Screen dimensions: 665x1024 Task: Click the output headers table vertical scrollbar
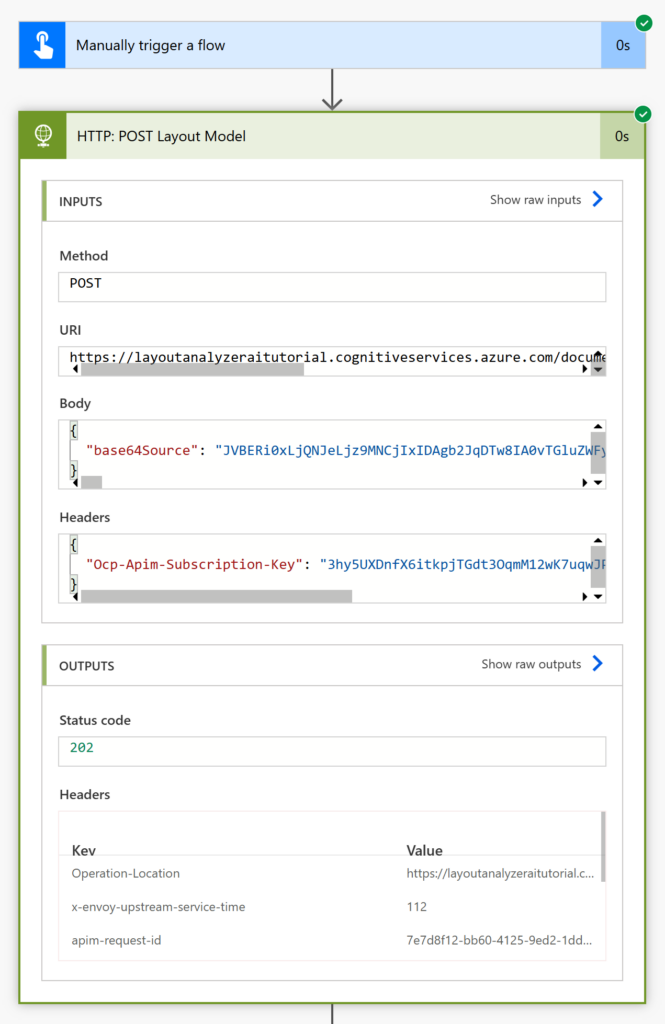(603, 846)
